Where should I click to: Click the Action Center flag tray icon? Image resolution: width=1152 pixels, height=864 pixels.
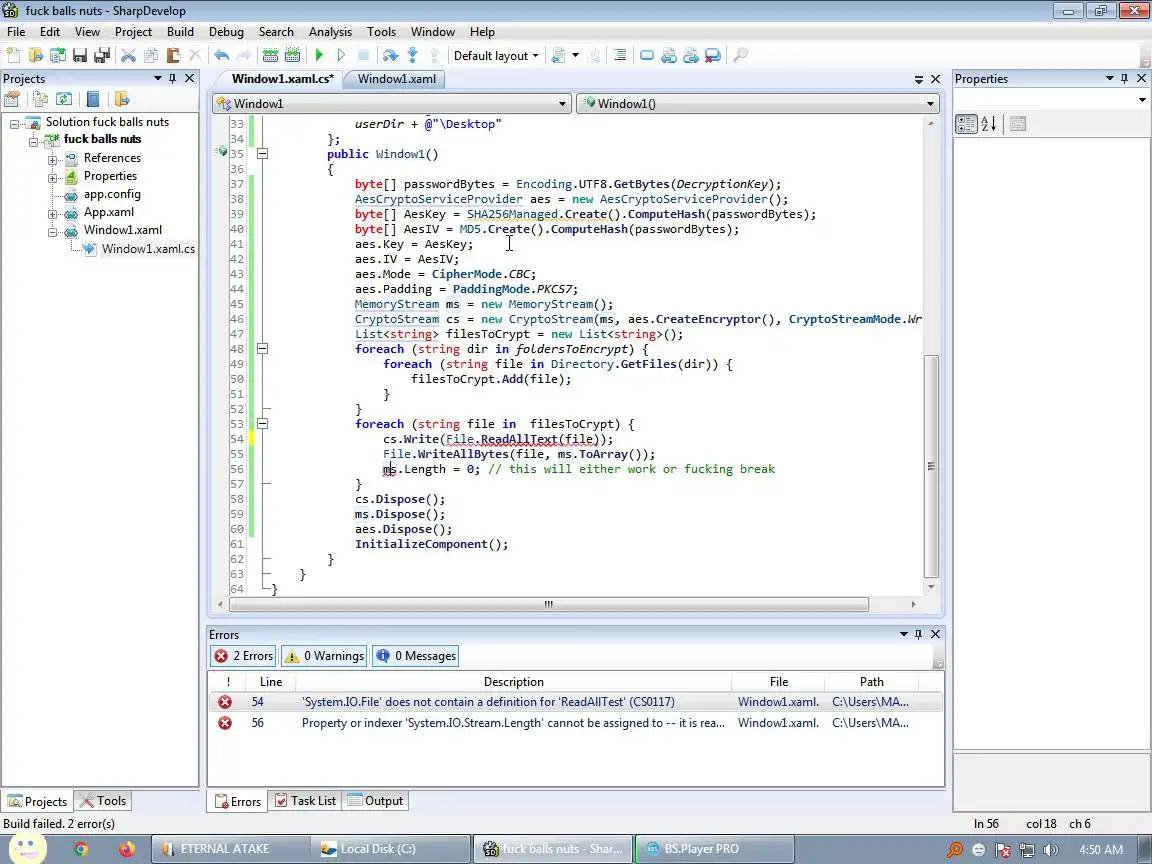(1003, 850)
